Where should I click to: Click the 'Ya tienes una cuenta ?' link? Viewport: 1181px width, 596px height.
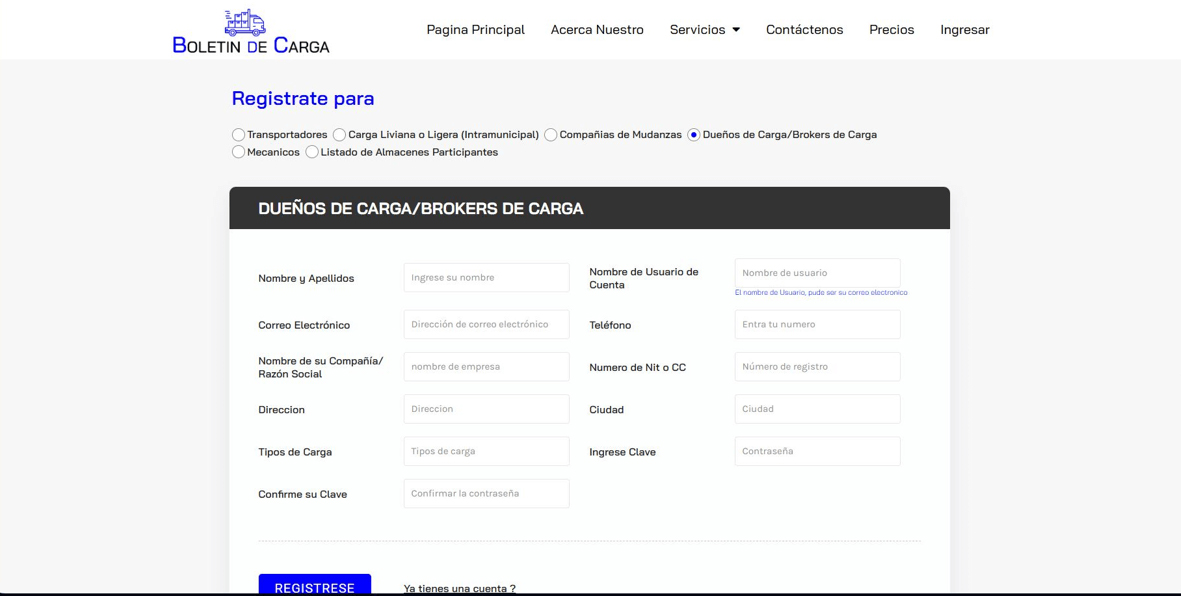[x=459, y=588]
